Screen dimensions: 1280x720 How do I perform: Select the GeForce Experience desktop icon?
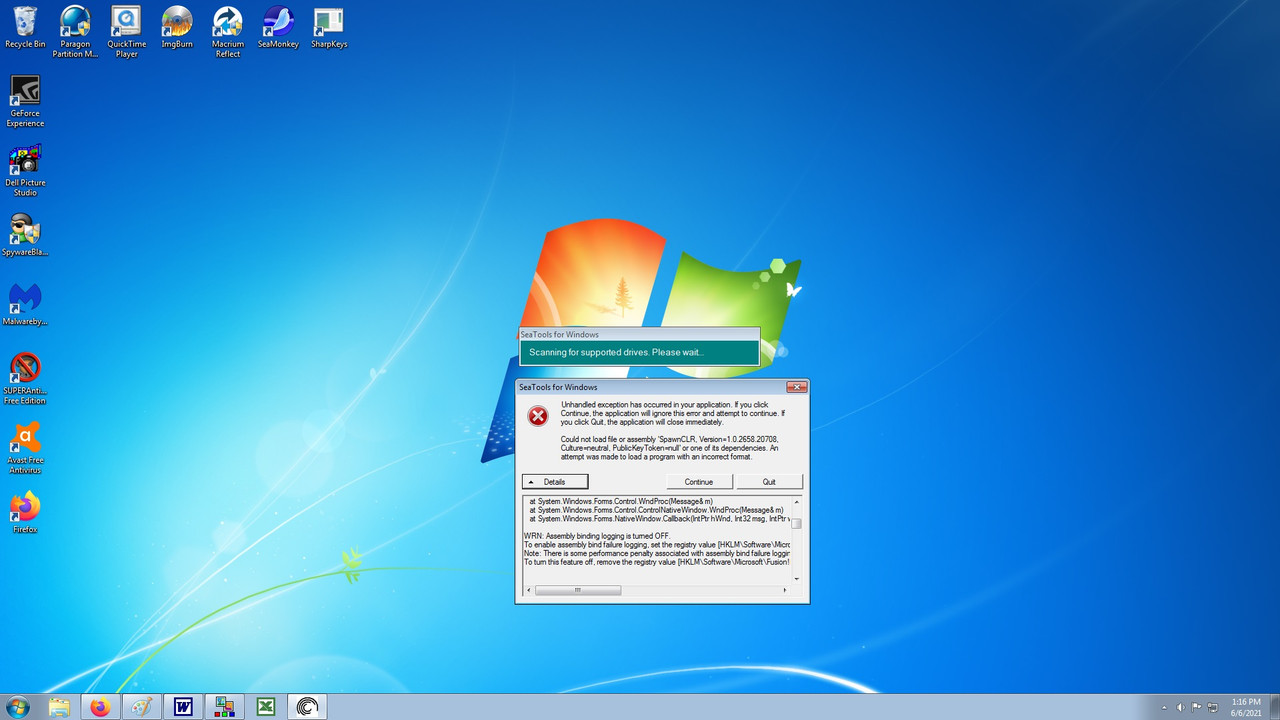[x=25, y=101]
